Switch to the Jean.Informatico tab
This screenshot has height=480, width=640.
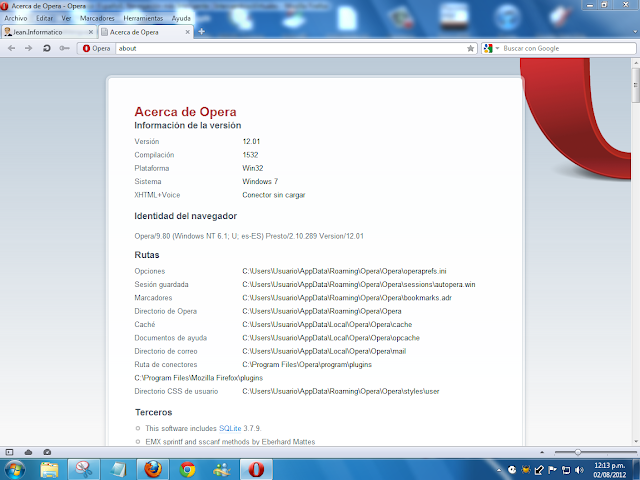coord(45,32)
